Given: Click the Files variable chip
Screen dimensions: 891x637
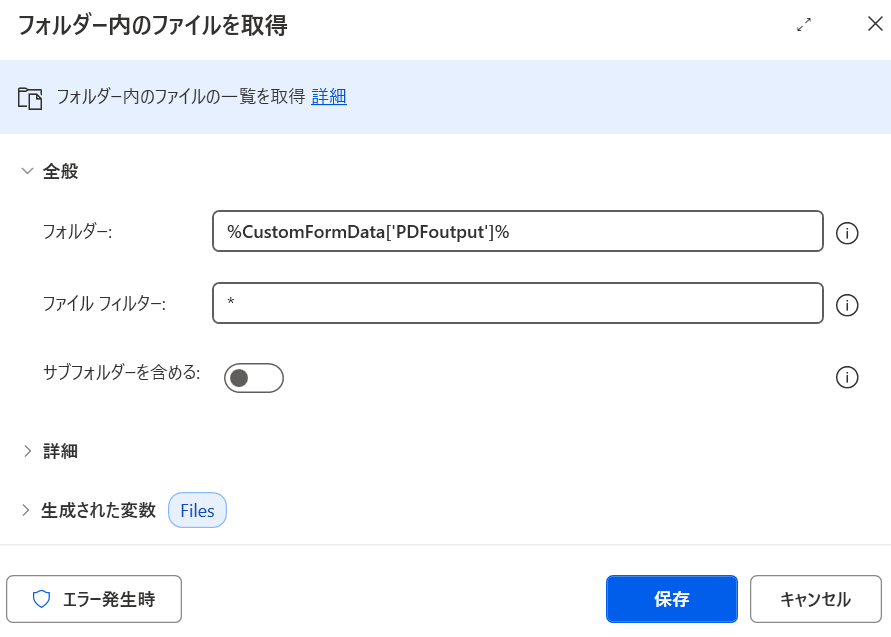Looking at the screenshot, I should [x=197, y=510].
